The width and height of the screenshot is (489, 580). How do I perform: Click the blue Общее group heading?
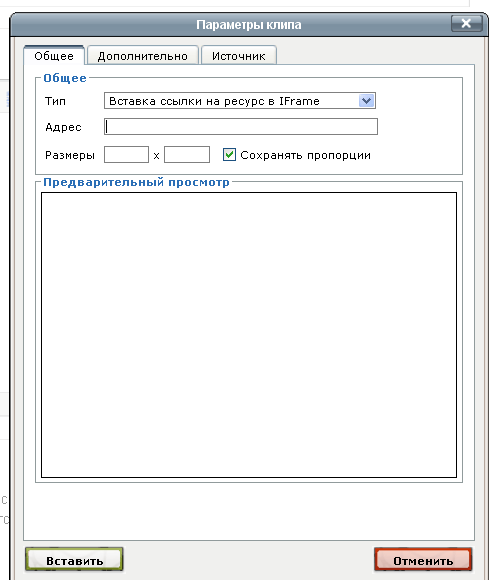pos(65,78)
